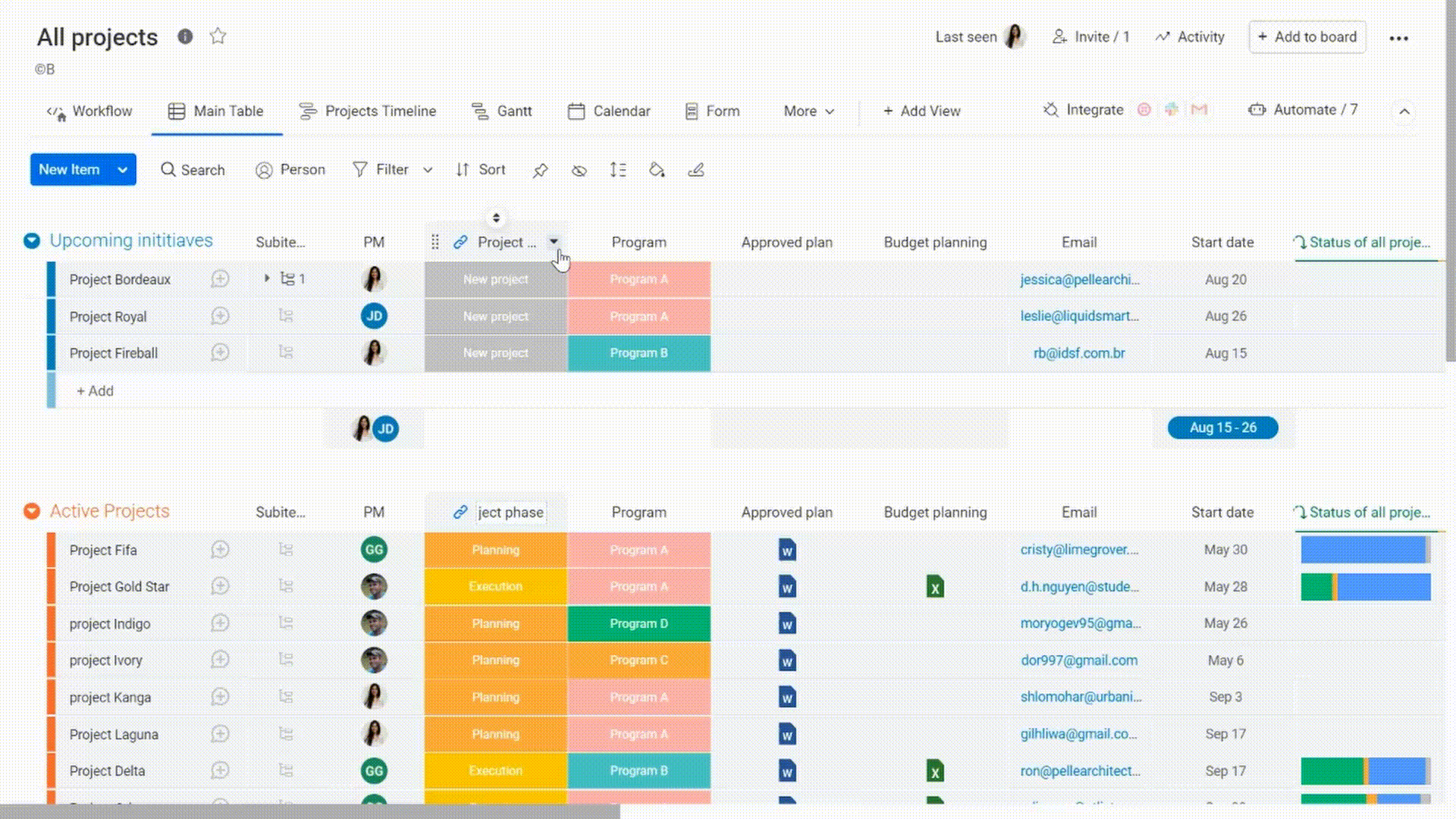Open Integrate center
The width and height of the screenshot is (1456, 819).
coord(1084,110)
